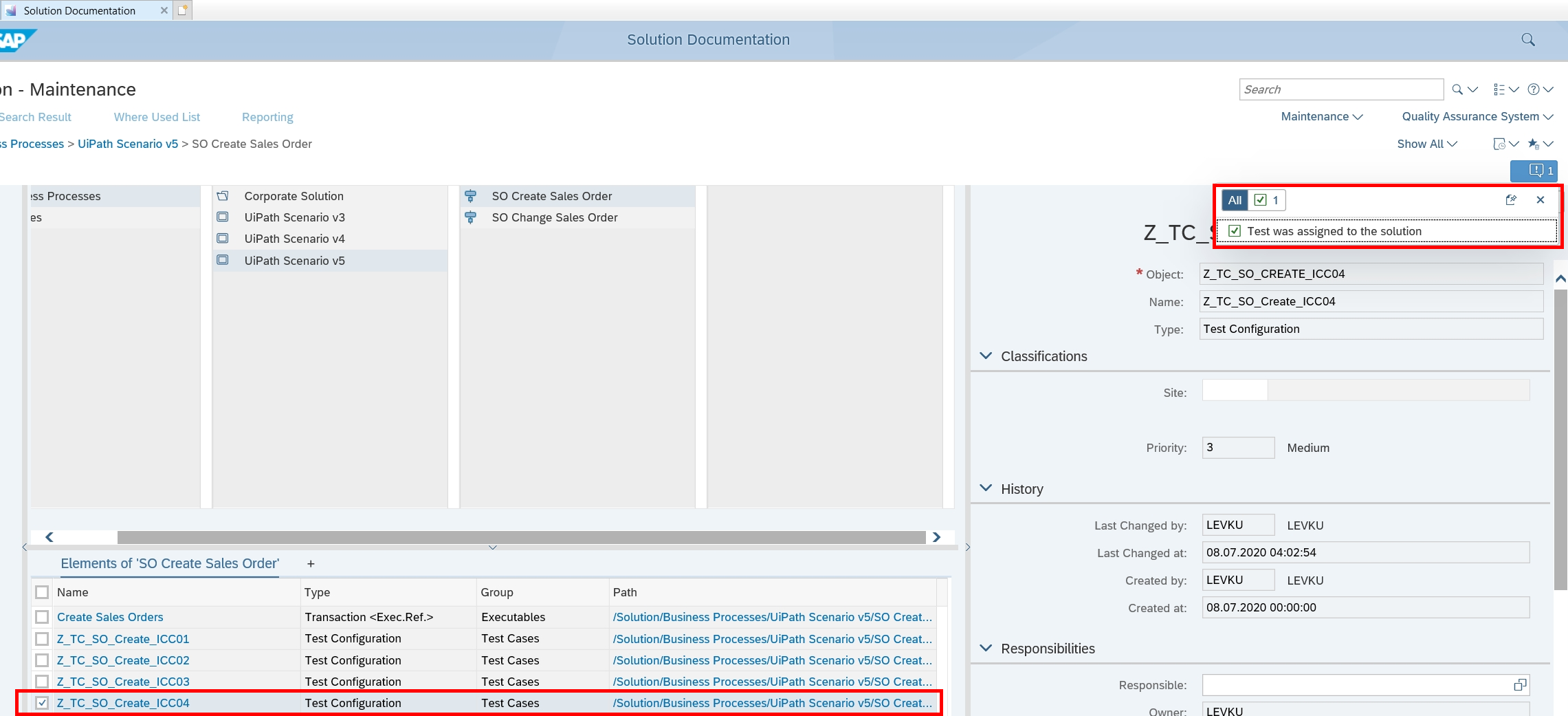Open the Create Sales Orders link

110,617
